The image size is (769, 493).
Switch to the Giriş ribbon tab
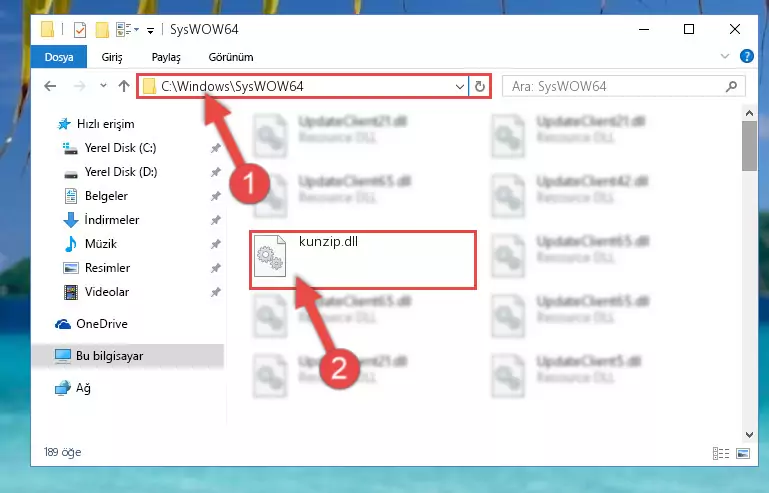point(112,57)
